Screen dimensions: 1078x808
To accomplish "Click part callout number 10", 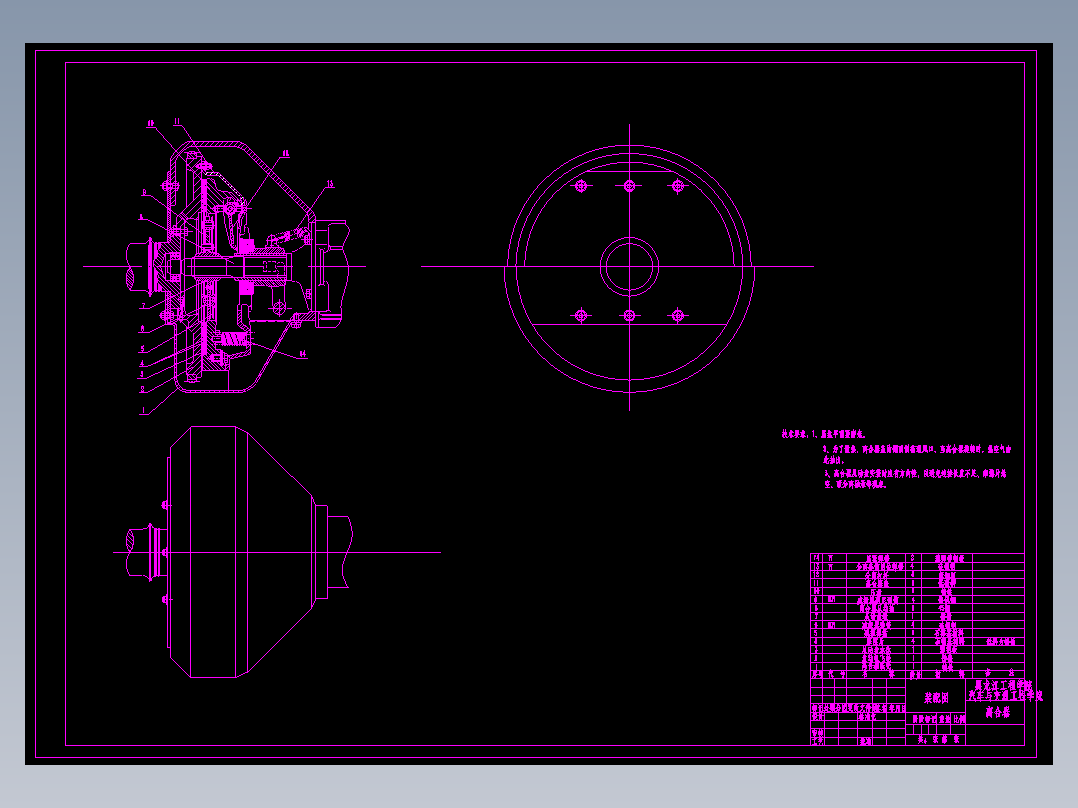I will [150, 124].
